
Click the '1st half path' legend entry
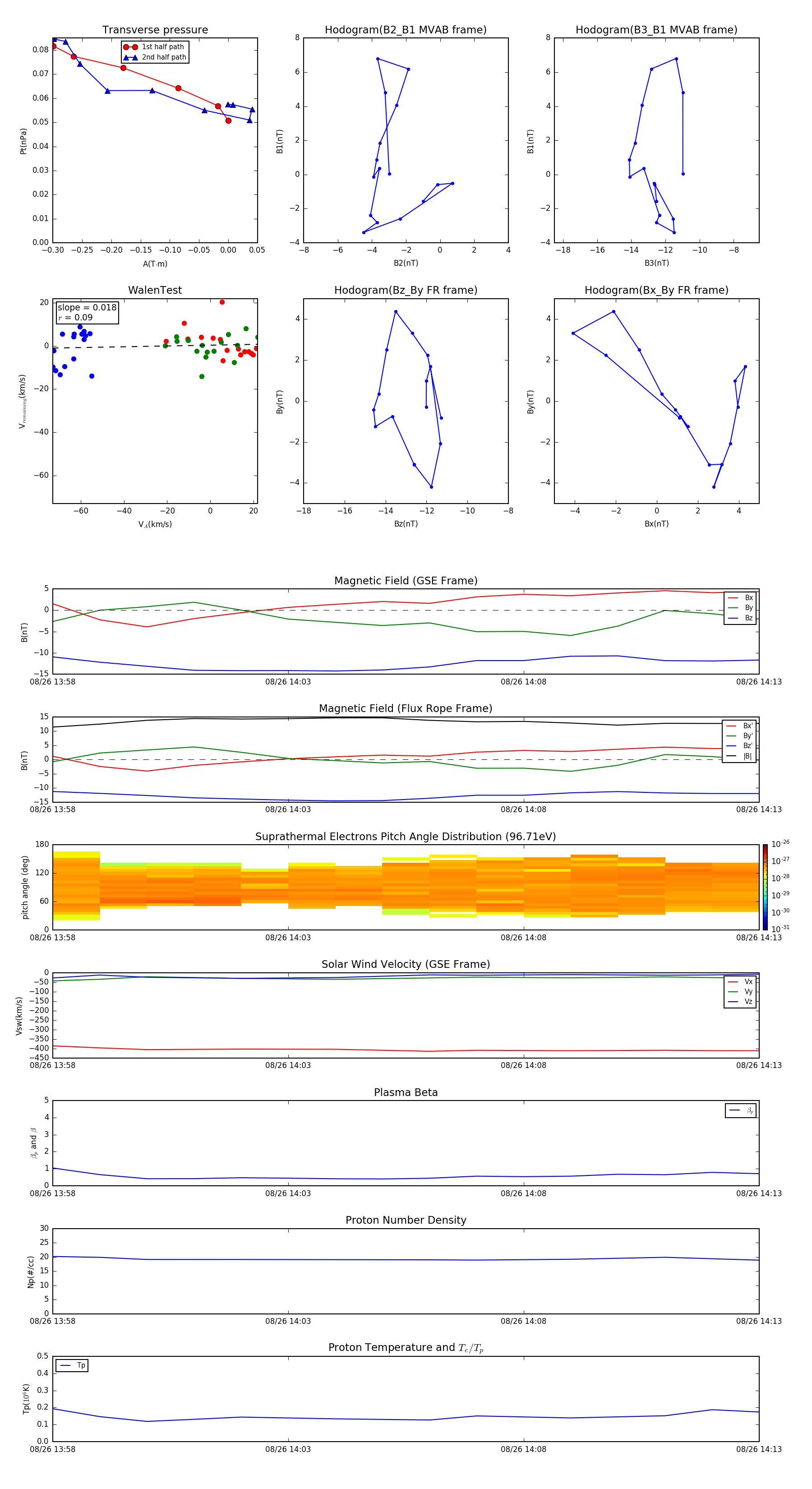(x=154, y=47)
